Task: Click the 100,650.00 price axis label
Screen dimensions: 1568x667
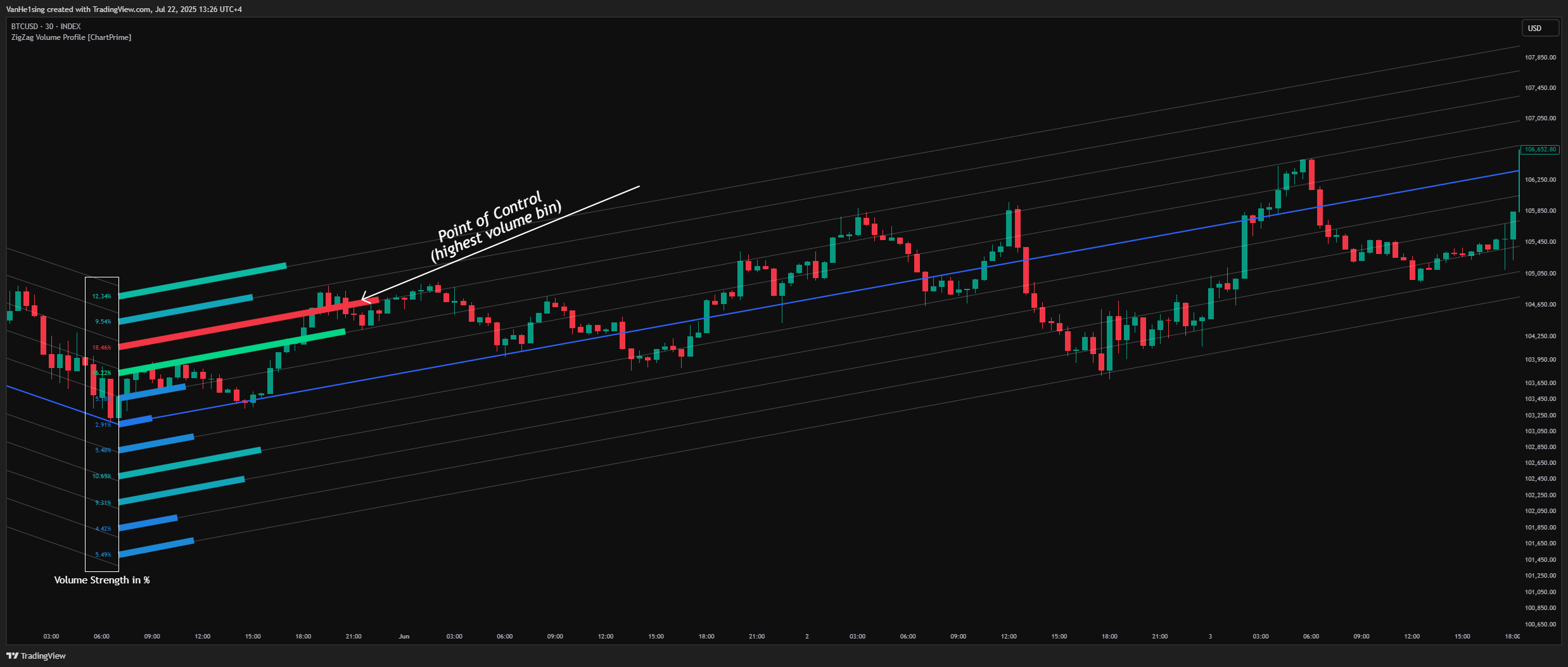Action: point(1540,625)
